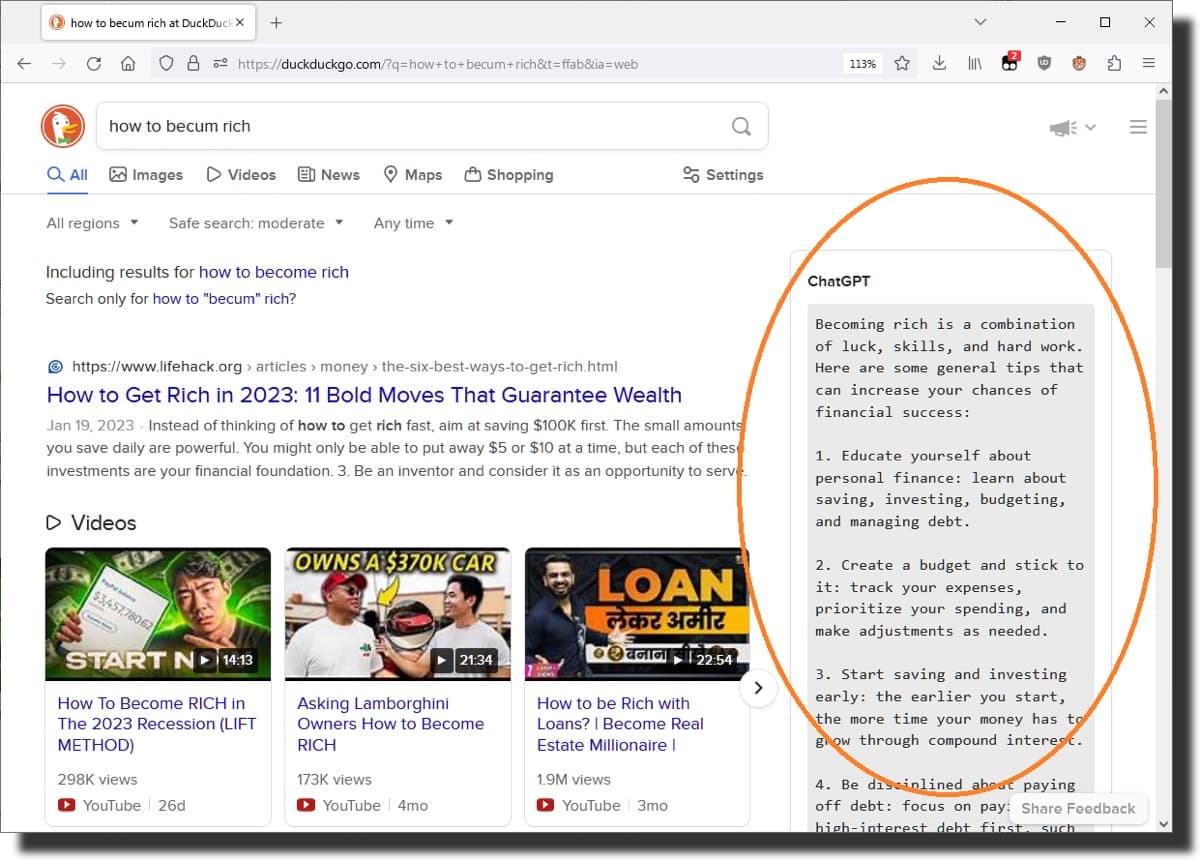
Task: Click the magnifier search icon in search box
Action: click(x=741, y=126)
